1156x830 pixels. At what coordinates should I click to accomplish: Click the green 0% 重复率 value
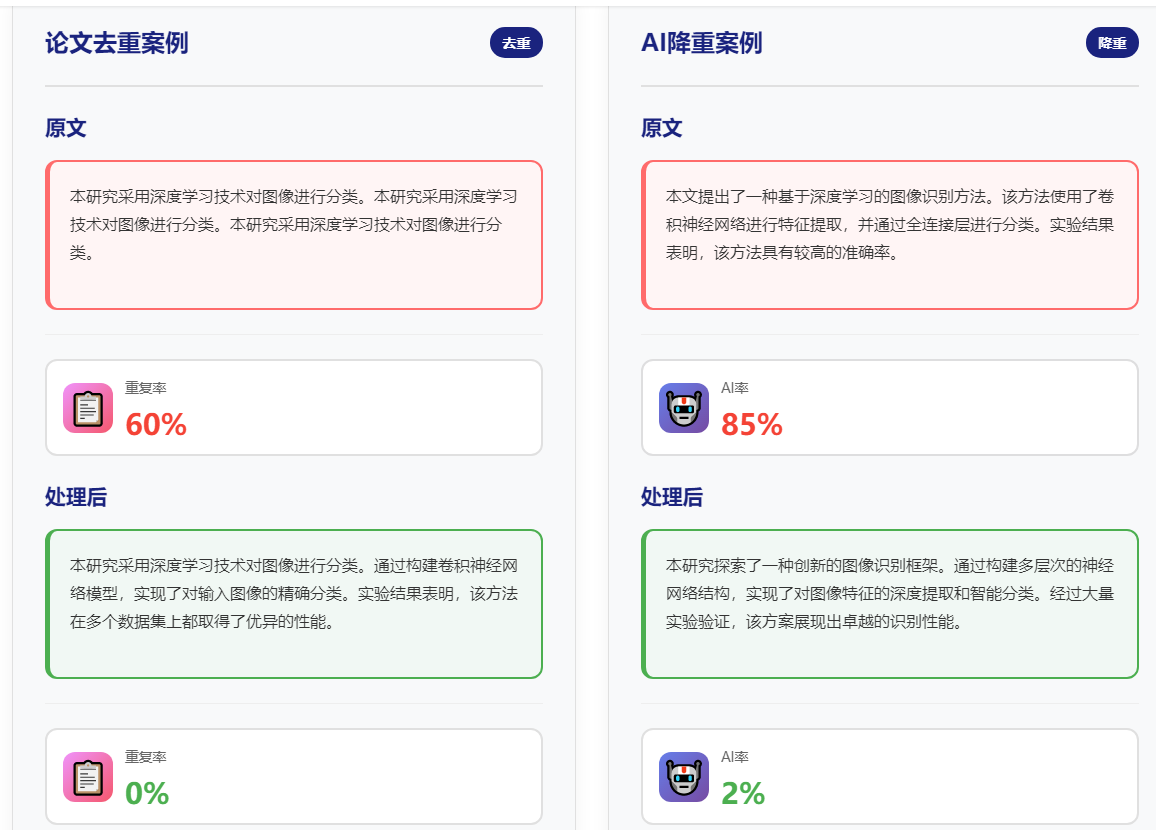pos(147,794)
